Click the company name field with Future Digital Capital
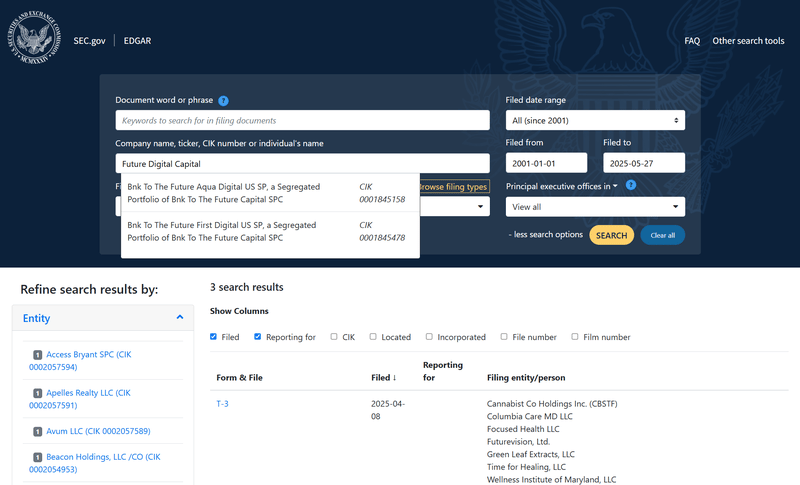This screenshot has height=485, width=800. (x=302, y=164)
